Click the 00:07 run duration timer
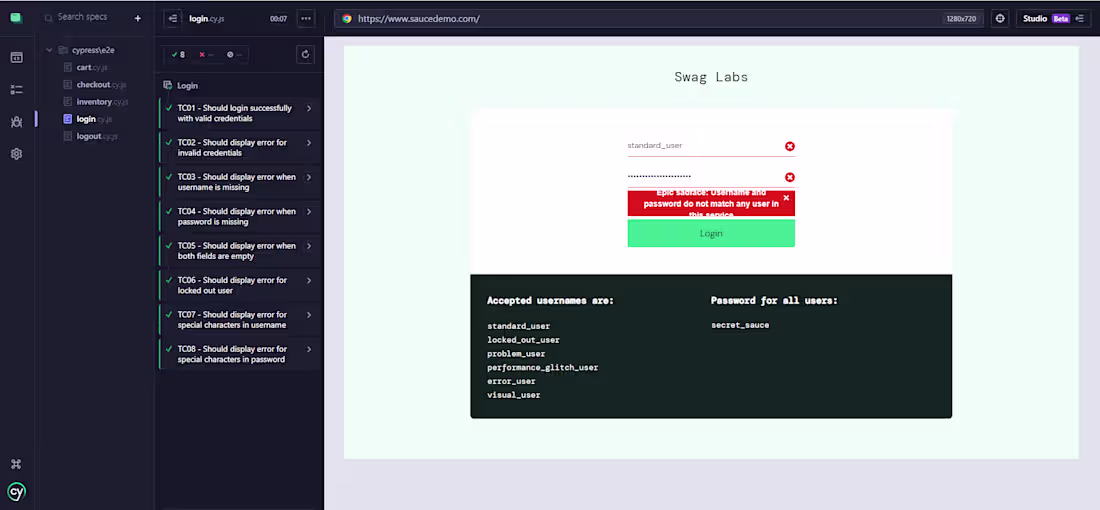1100x510 pixels. tap(279, 19)
